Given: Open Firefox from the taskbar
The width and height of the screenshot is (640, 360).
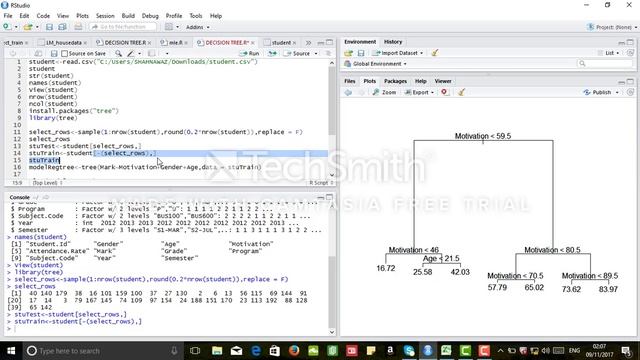Looking at the screenshot, I should pyautogui.click(x=294, y=351).
